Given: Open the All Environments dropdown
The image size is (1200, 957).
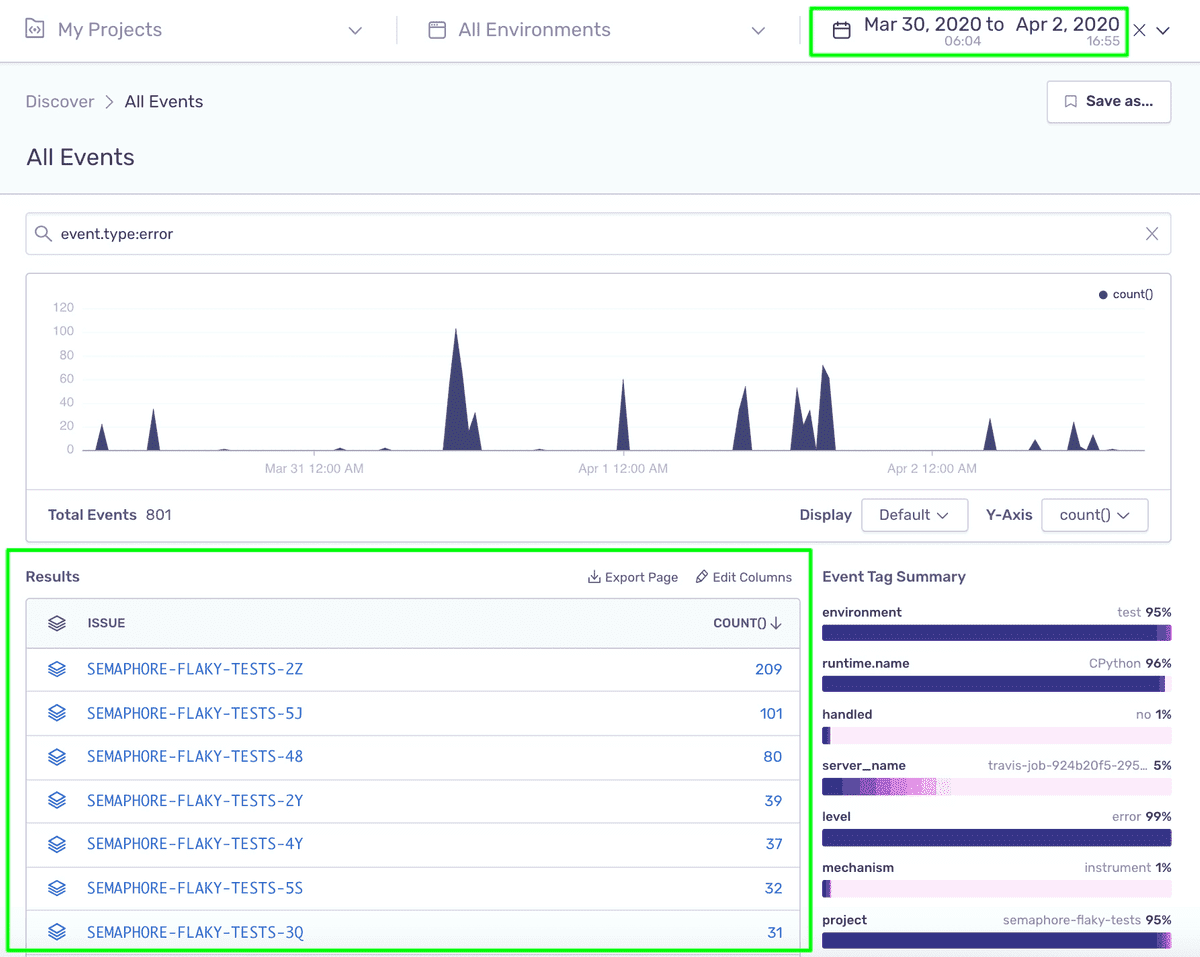Looking at the screenshot, I should 759,31.
